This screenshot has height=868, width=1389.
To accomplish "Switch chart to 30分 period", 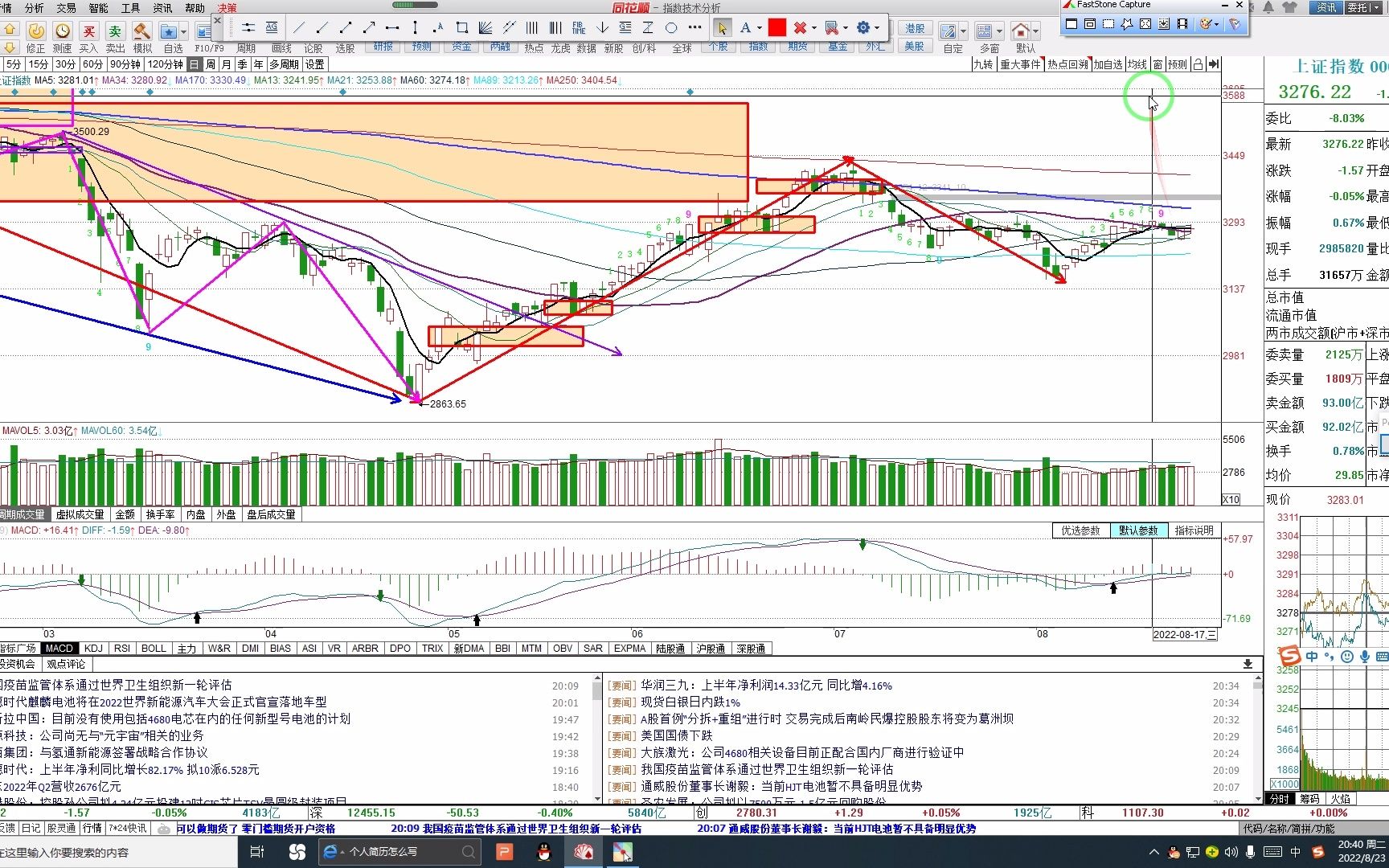I will pyautogui.click(x=65, y=64).
